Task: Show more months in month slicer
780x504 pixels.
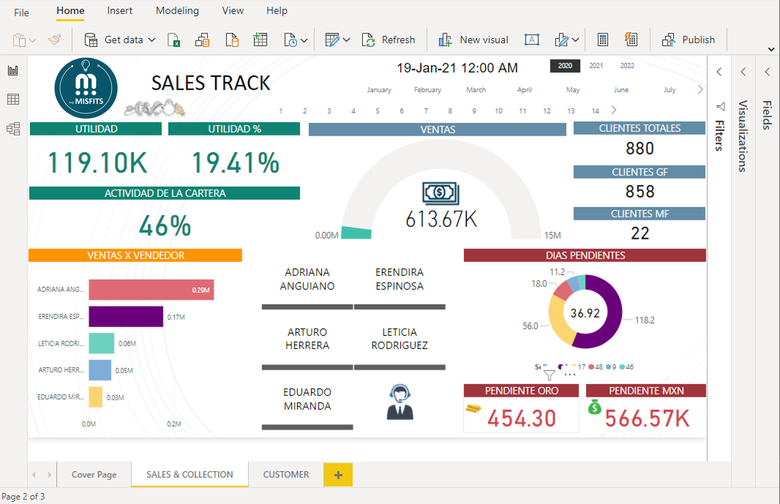Action: [700, 90]
